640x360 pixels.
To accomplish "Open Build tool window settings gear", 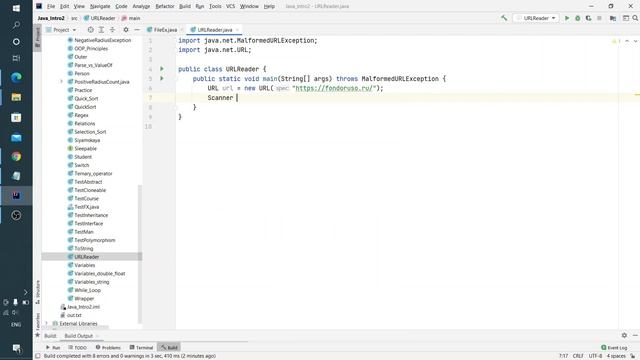I will (624, 335).
